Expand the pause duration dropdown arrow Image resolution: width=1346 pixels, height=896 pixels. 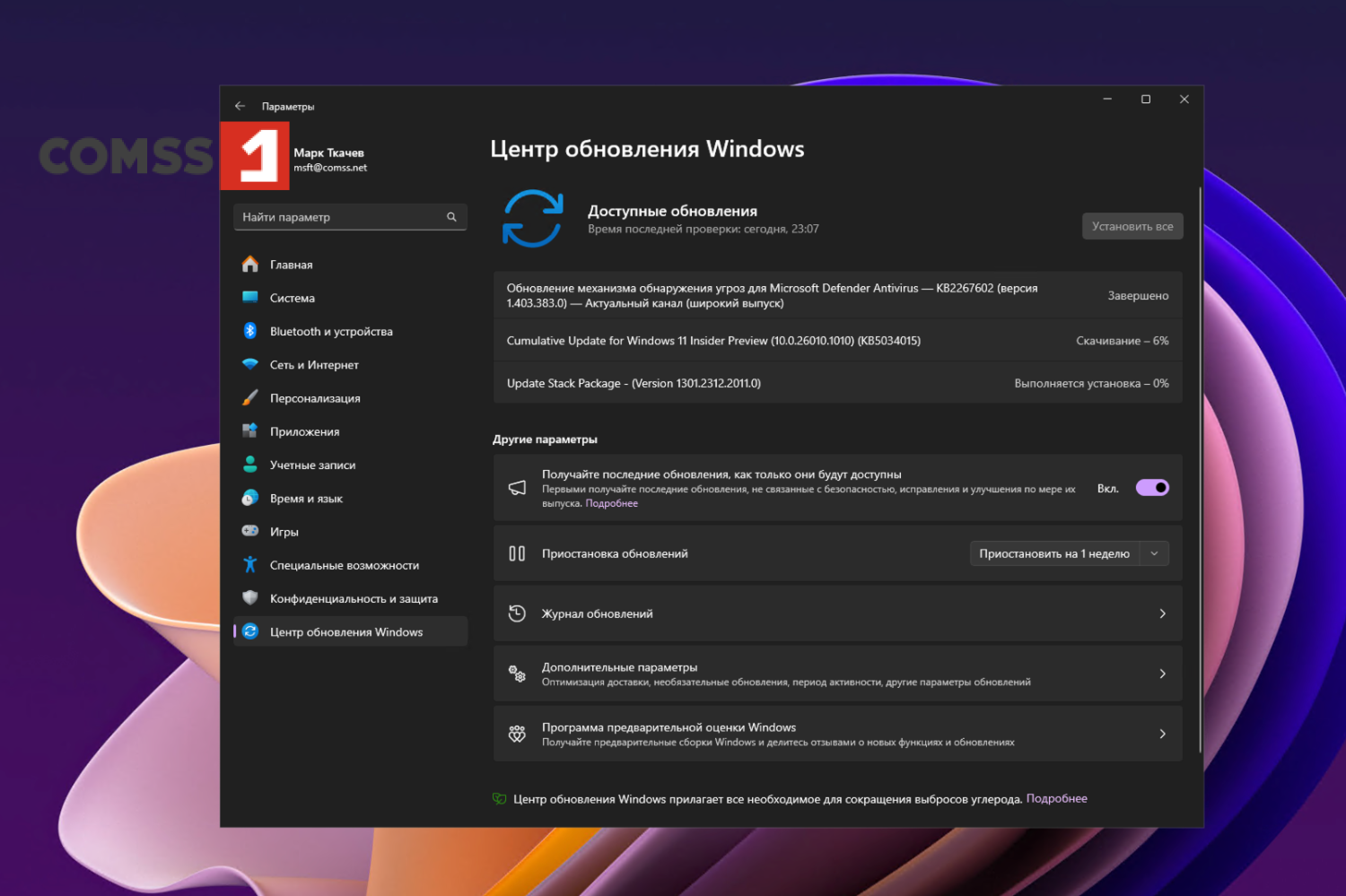(1154, 553)
